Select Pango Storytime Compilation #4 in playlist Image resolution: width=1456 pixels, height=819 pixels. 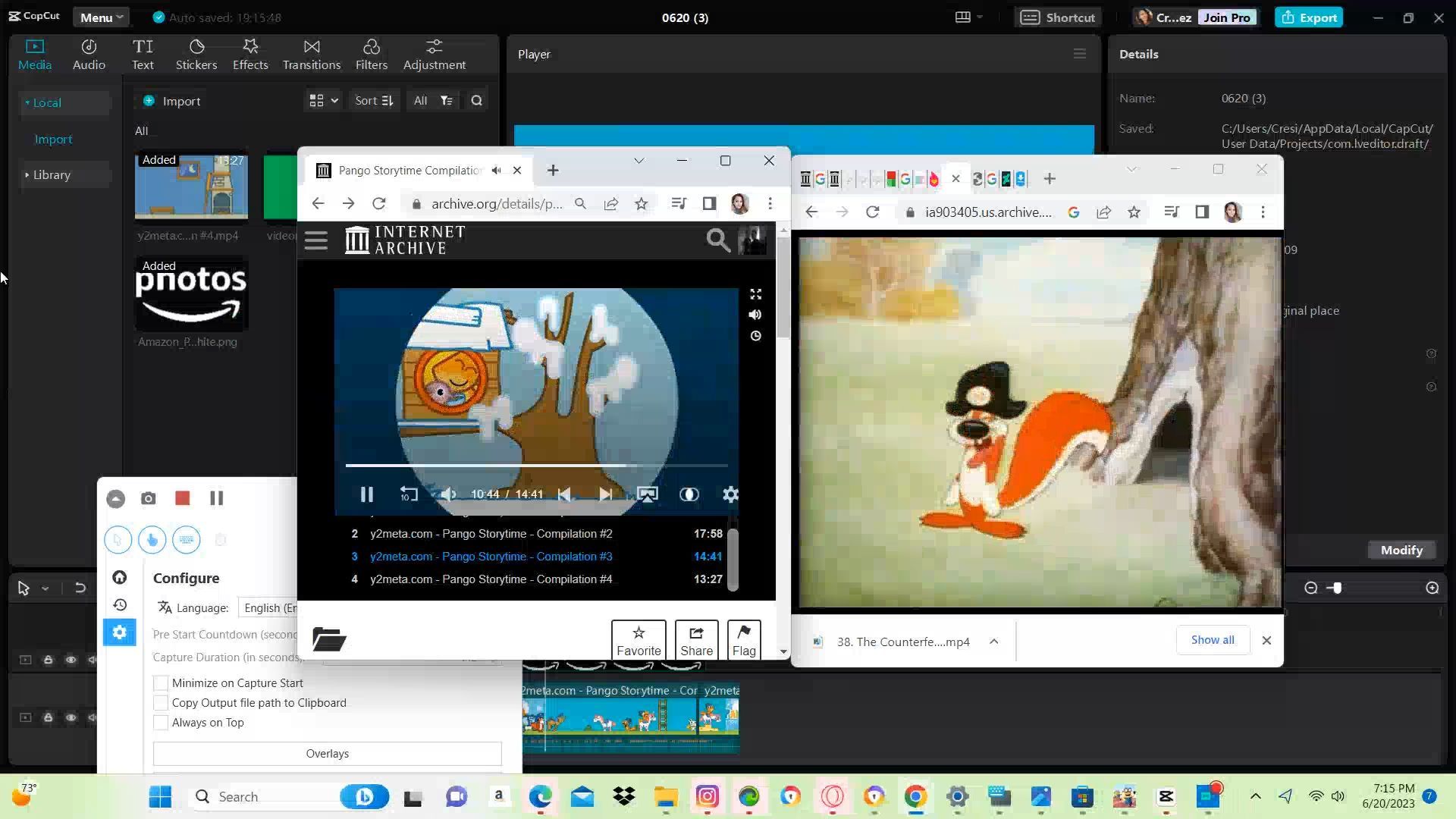pos(491,579)
